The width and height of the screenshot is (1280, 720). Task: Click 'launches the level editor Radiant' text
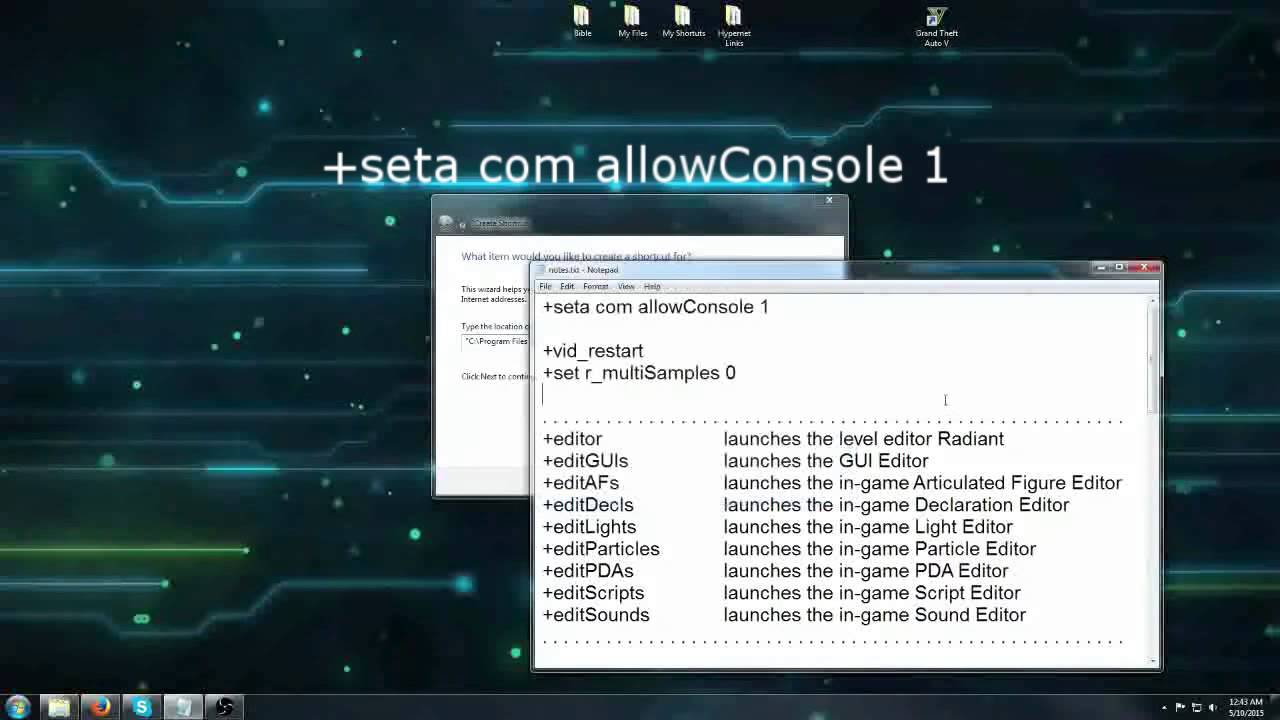(x=864, y=439)
